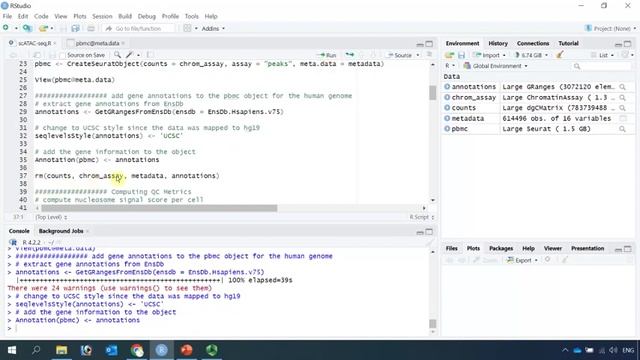640x360 pixels.
Task: Toggle Source on Save checkbox
Action: click(63, 55)
